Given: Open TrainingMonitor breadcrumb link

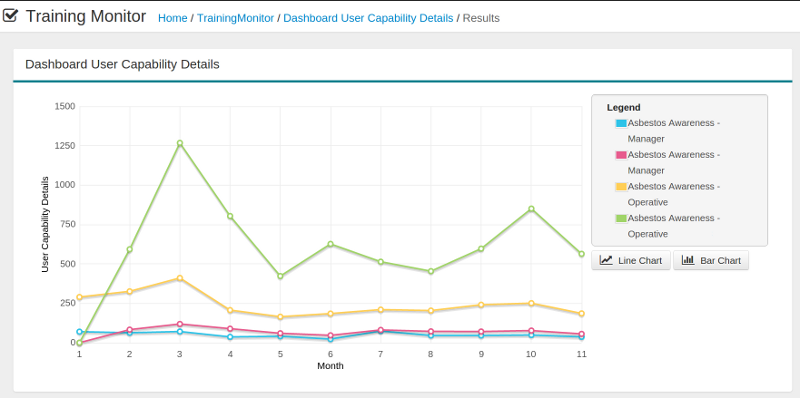Looking at the screenshot, I should pyautogui.click(x=235, y=18).
